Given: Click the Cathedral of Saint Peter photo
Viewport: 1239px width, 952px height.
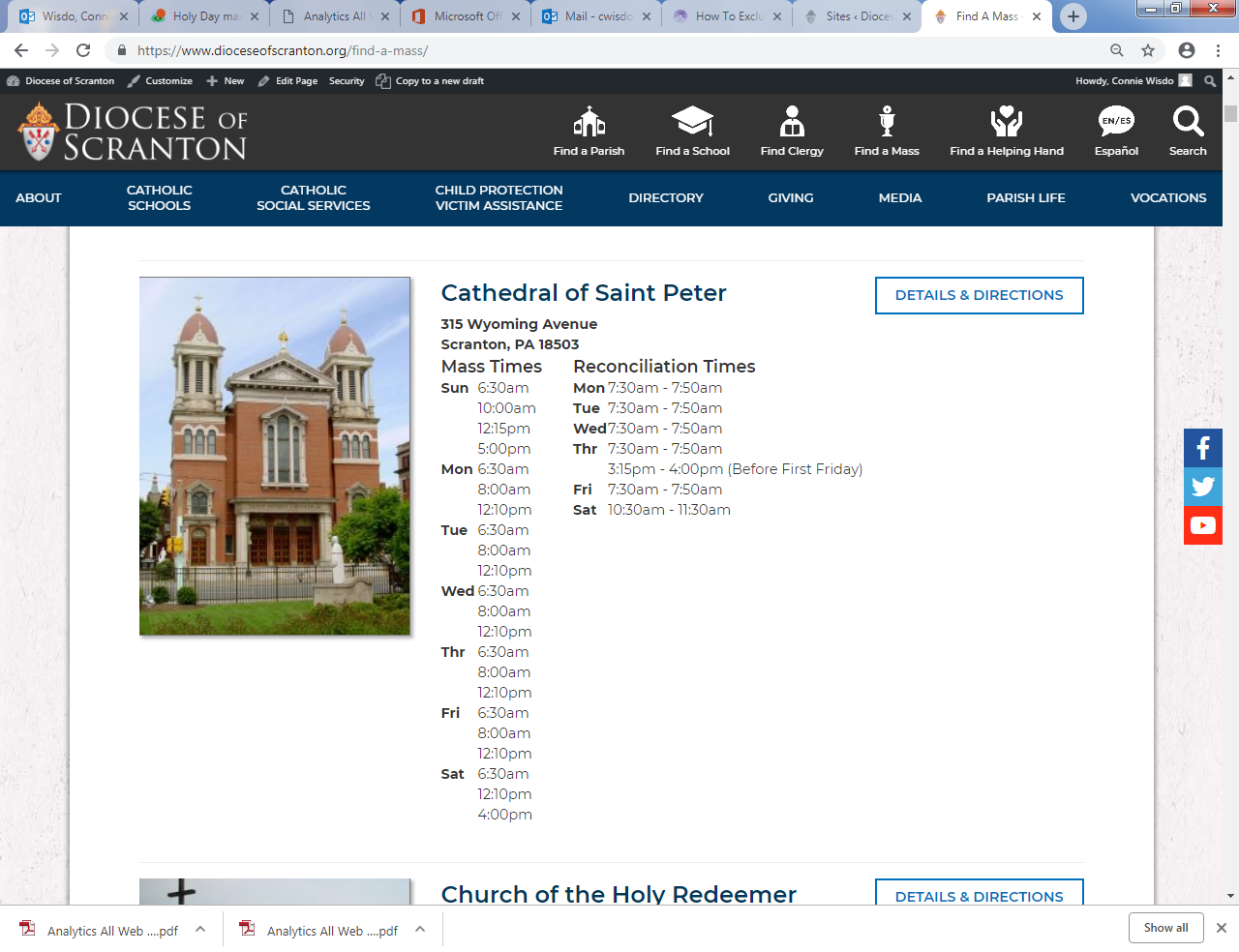Looking at the screenshot, I should pyautogui.click(x=275, y=456).
